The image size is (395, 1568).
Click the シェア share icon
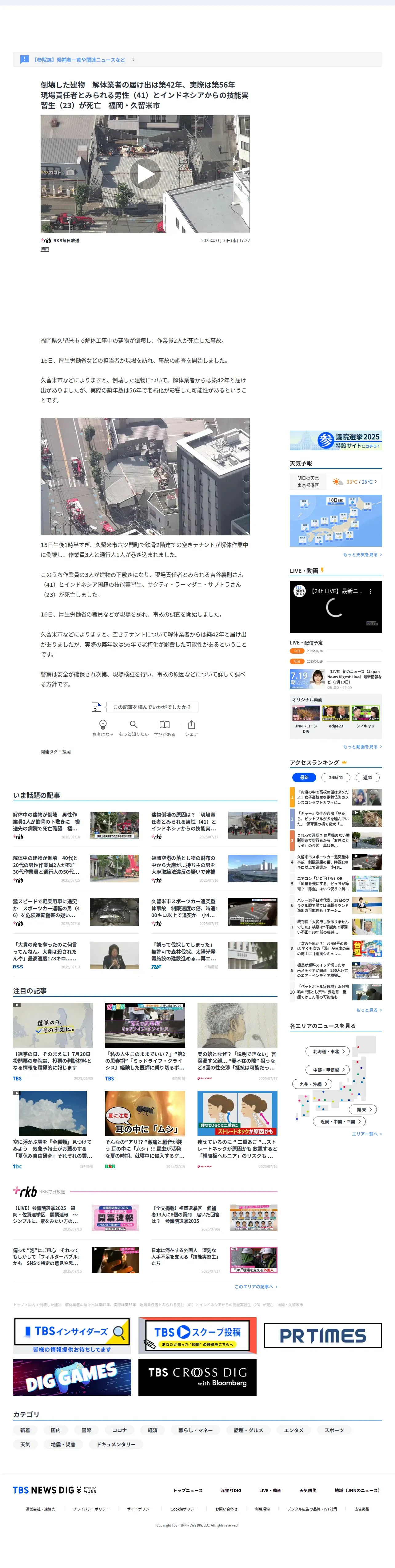pos(191,724)
